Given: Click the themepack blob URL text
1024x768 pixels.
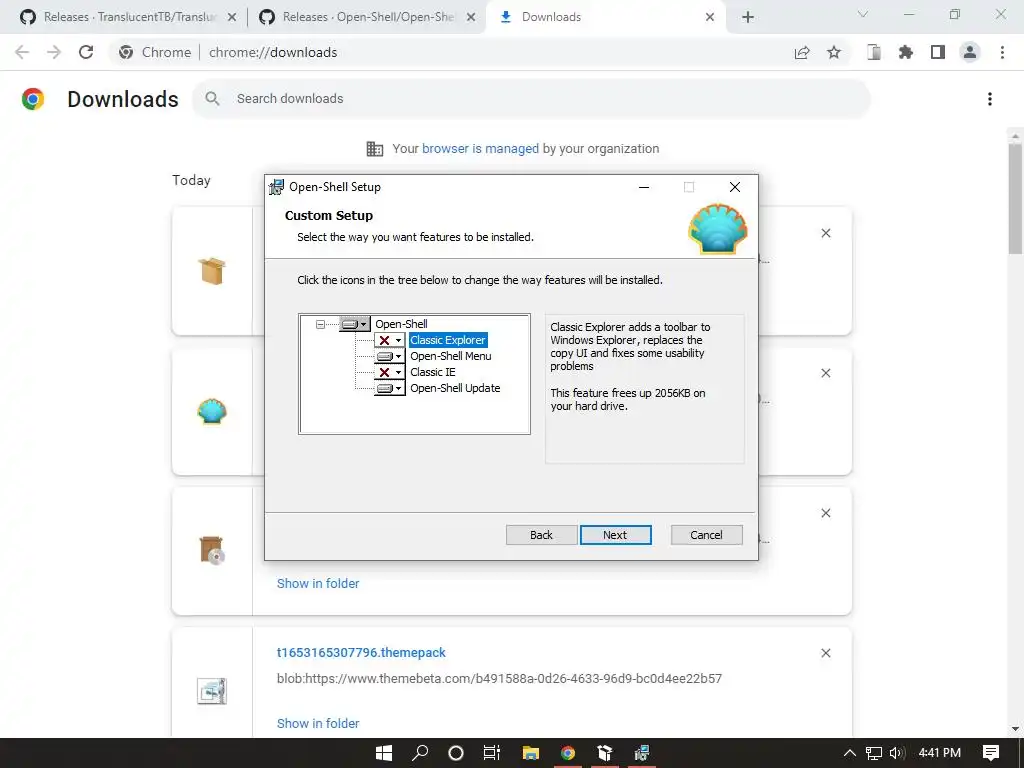Looking at the screenshot, I should tap(500, 679).
